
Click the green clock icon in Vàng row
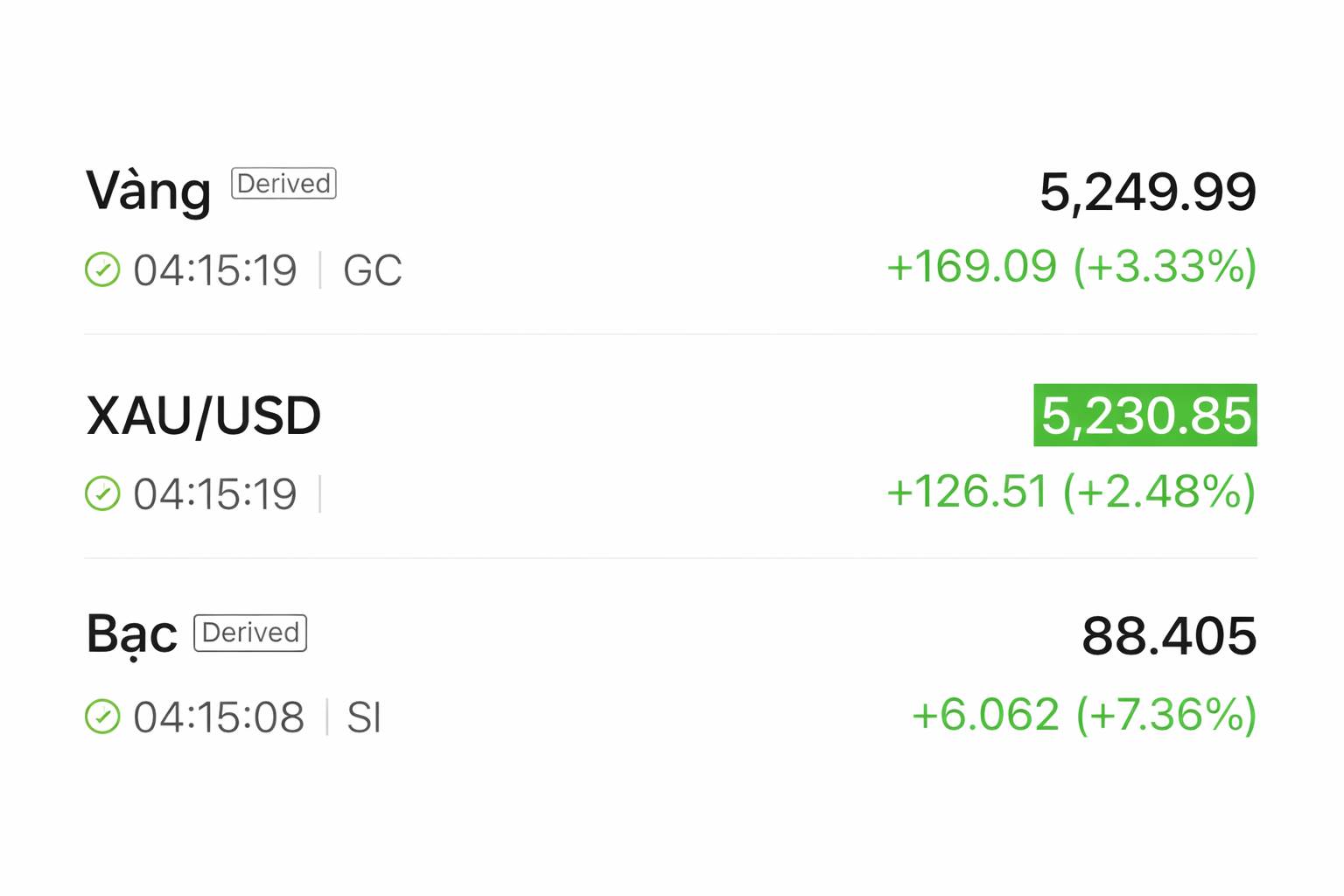pyautogui.click(x=102, y=269)
